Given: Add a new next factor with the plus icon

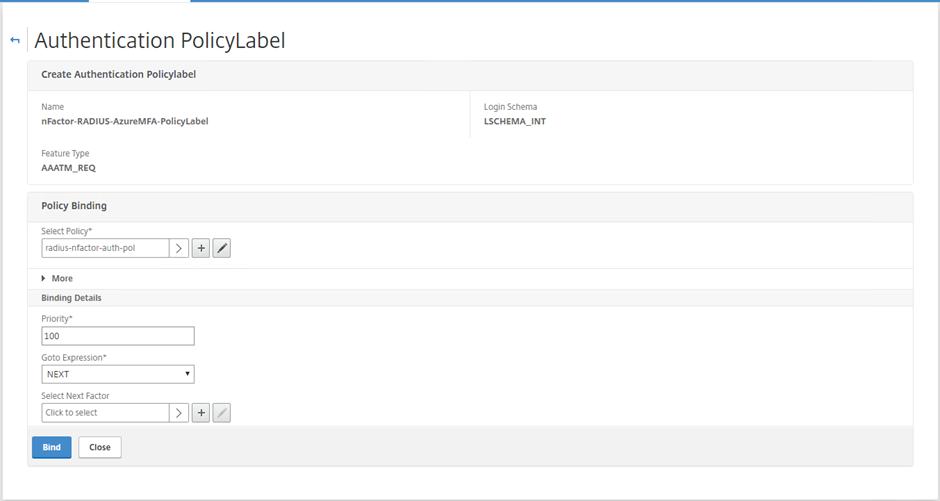Looking at the screenshot, I should coord(201,413).
